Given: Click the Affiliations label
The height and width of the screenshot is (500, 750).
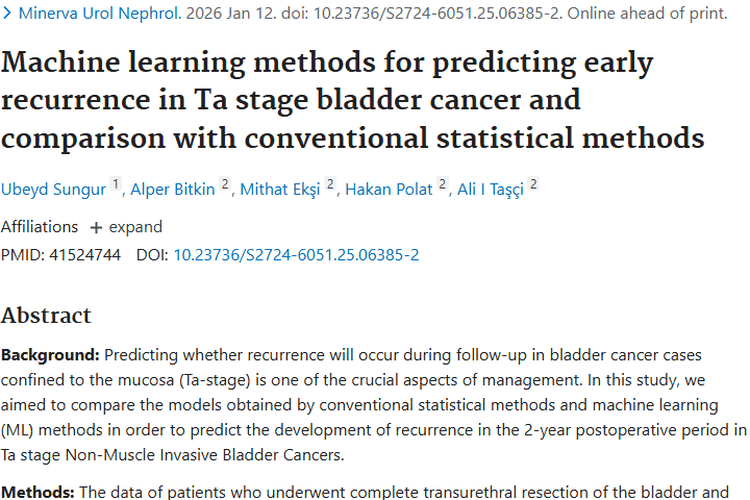Looking at the screenshot, I should pos(39,226).
